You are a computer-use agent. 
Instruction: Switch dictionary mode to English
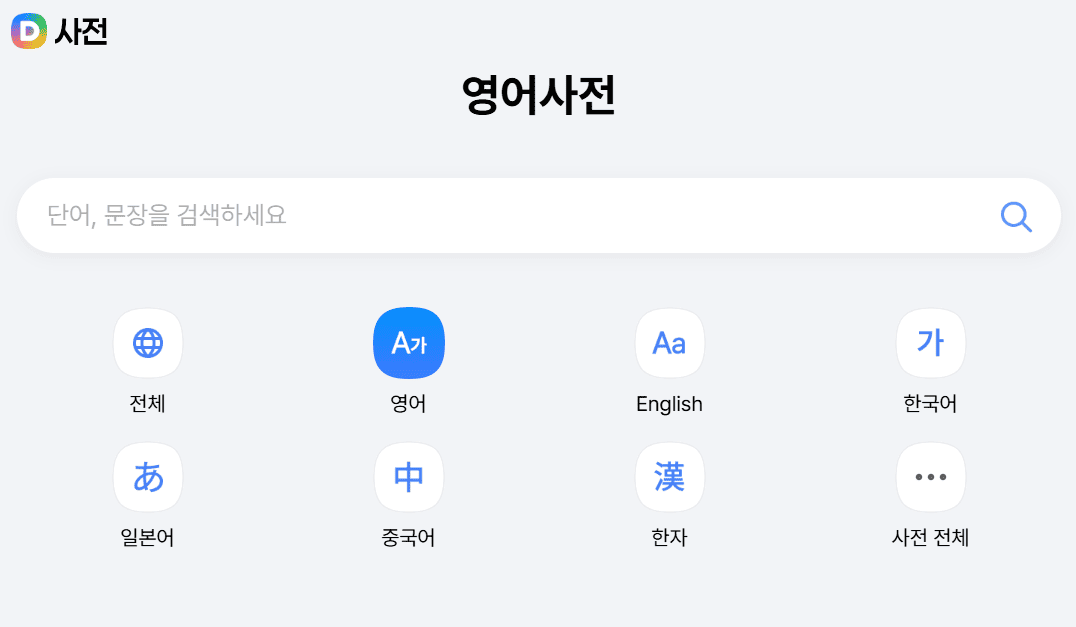(669, 343)
